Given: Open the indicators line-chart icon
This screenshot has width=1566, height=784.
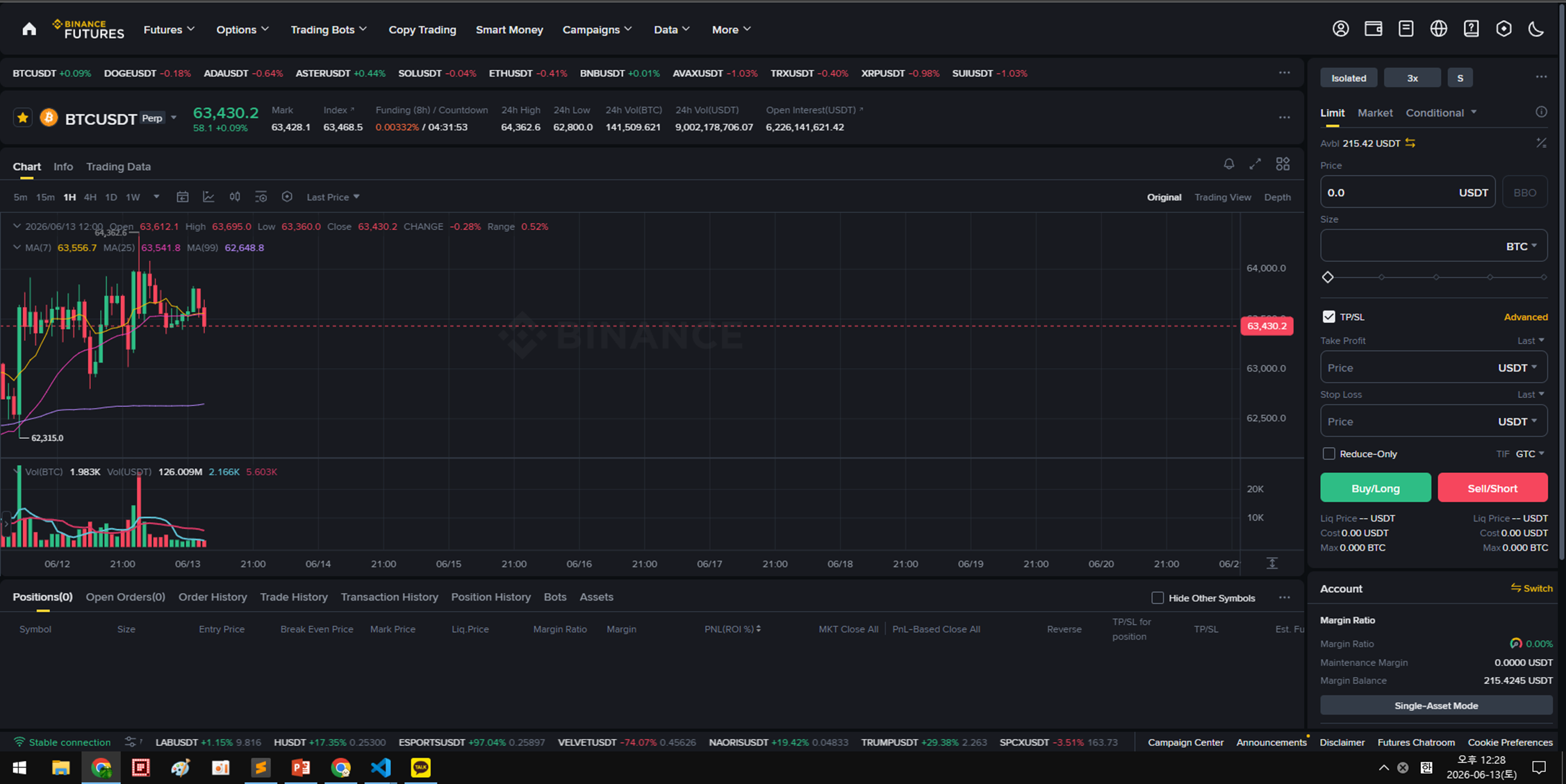Looking at the screenshot, I should coord(208,197).
